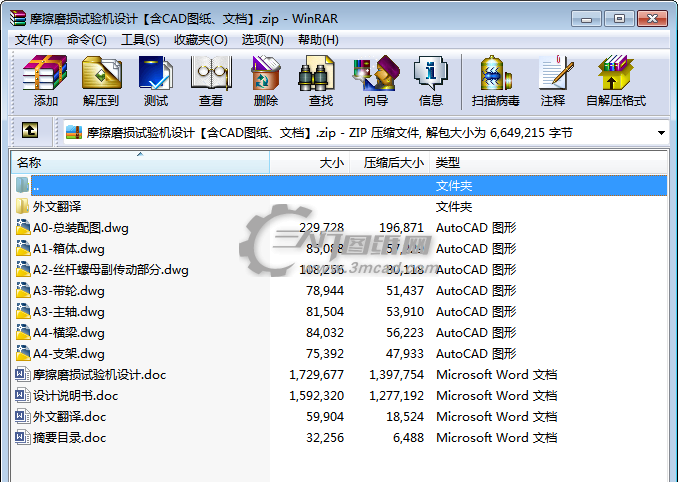Click the A3-带轮.dwg file icon
Viewport: 679px width, 482px height.
23,291
